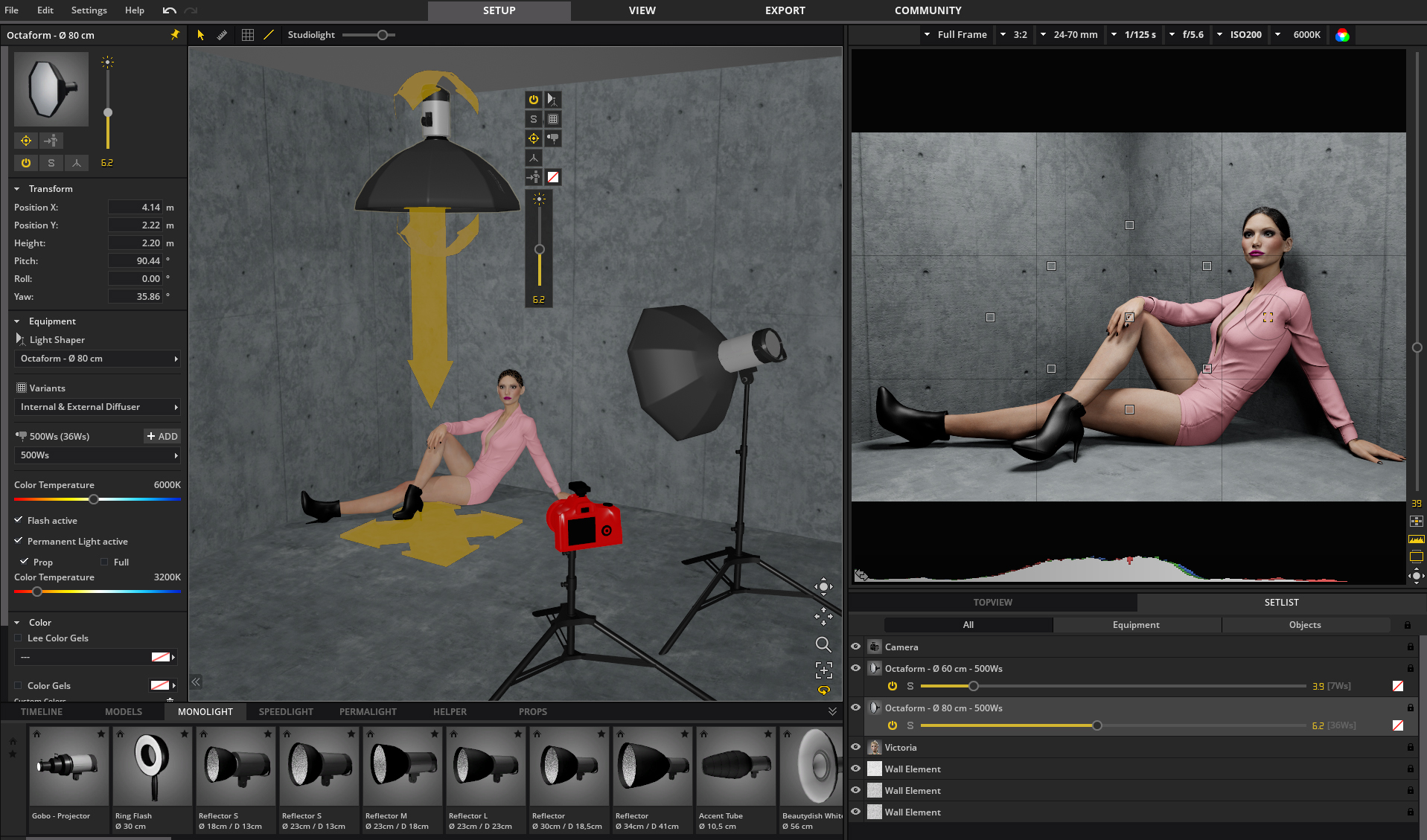
Task: Switch to the EXPORT tab
Action: point(785,10)
